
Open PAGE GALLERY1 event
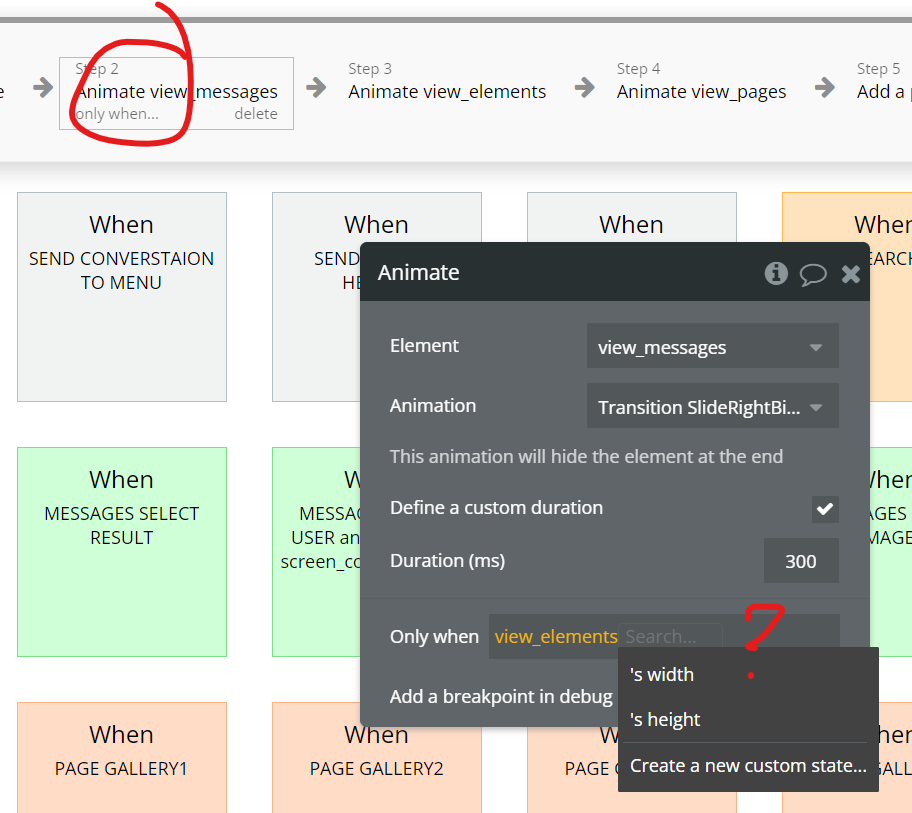(122, 757)
